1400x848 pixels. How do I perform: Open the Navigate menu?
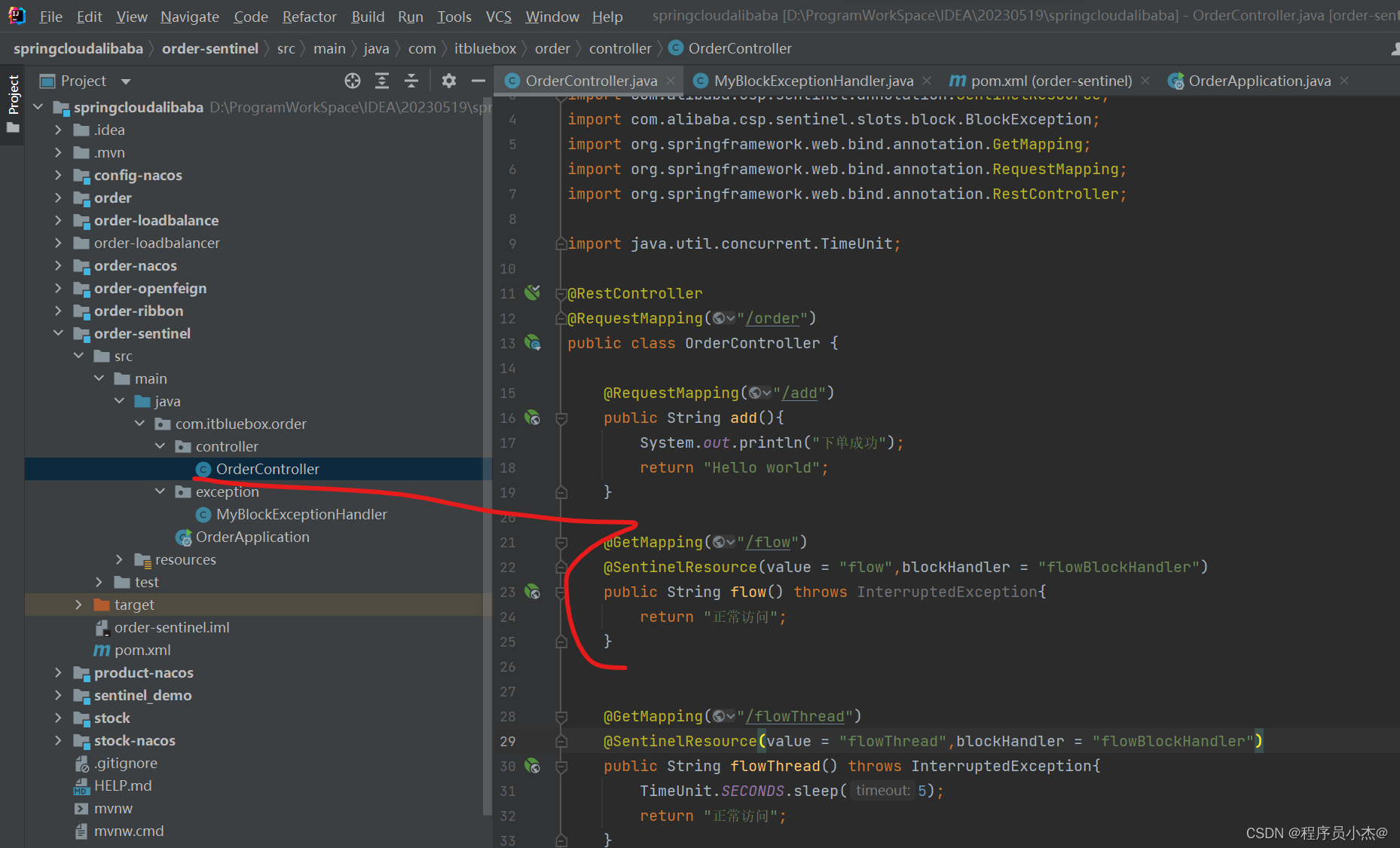(x=190, y=16)
